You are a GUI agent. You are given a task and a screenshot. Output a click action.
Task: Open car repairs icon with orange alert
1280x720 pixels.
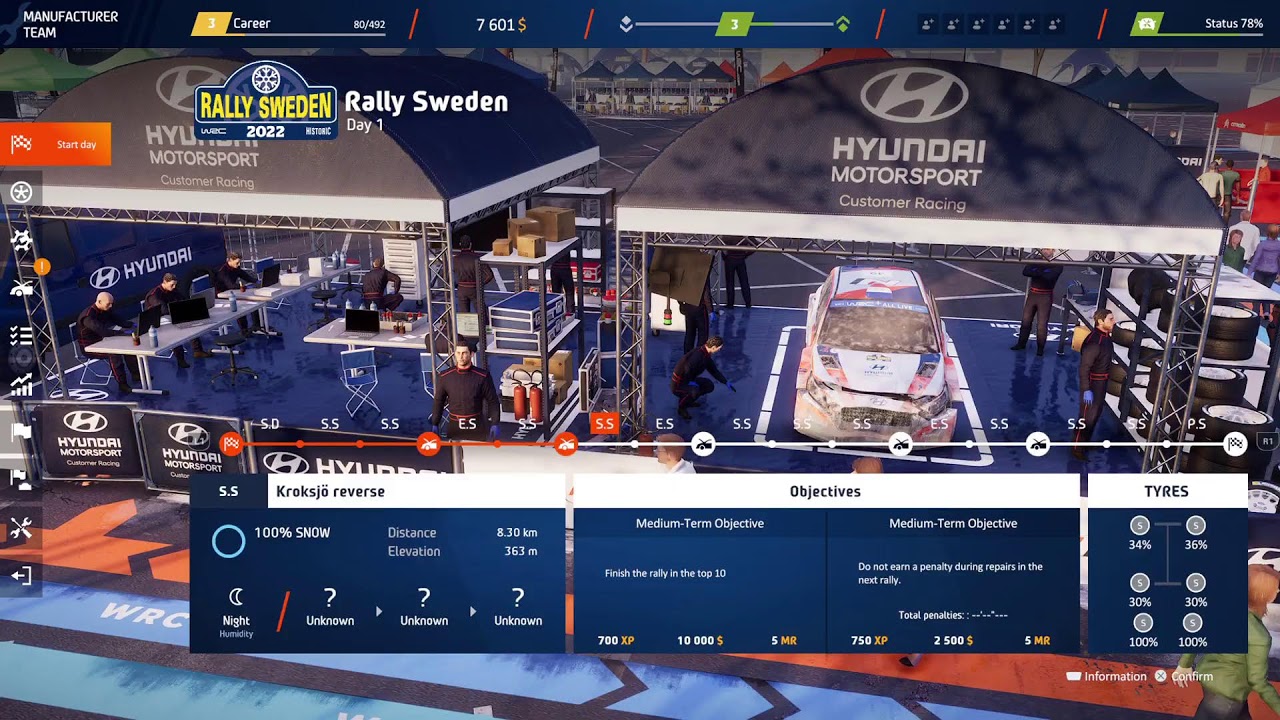(x=22, y=288)
